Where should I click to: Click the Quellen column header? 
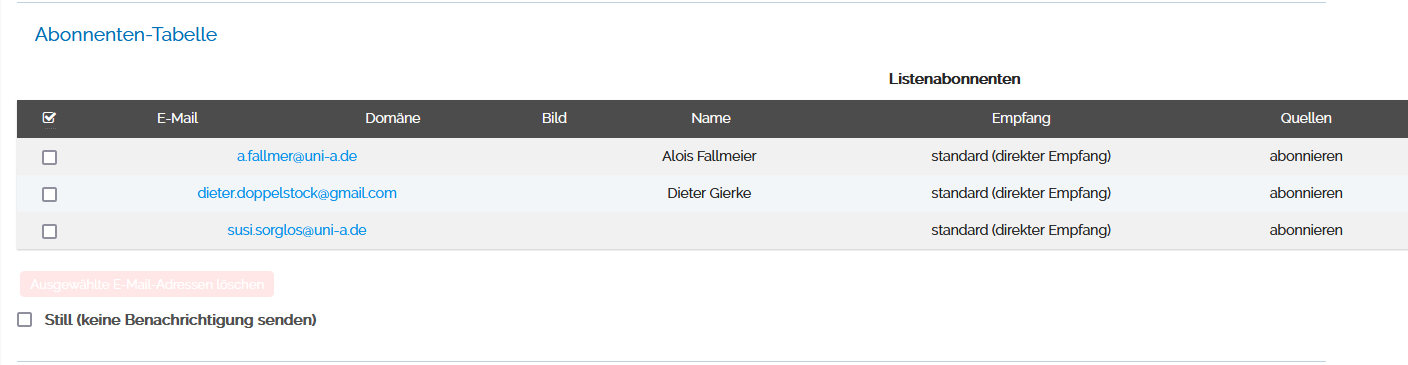coord(1306,118)
